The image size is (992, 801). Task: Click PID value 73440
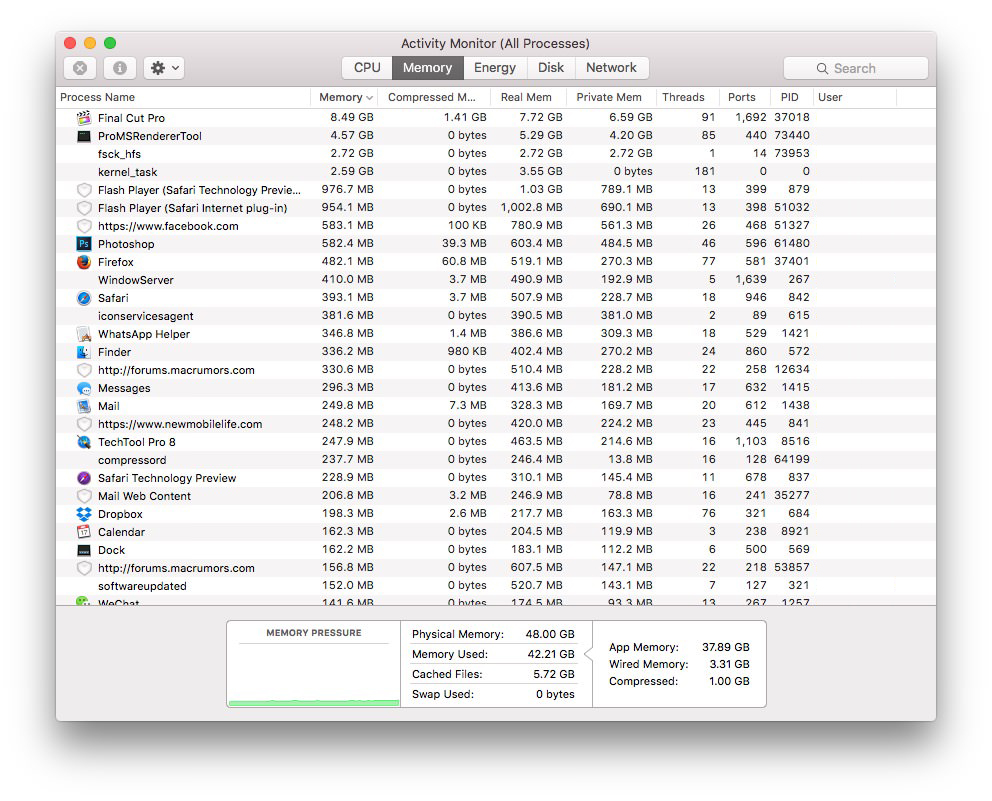coord(792,135)
